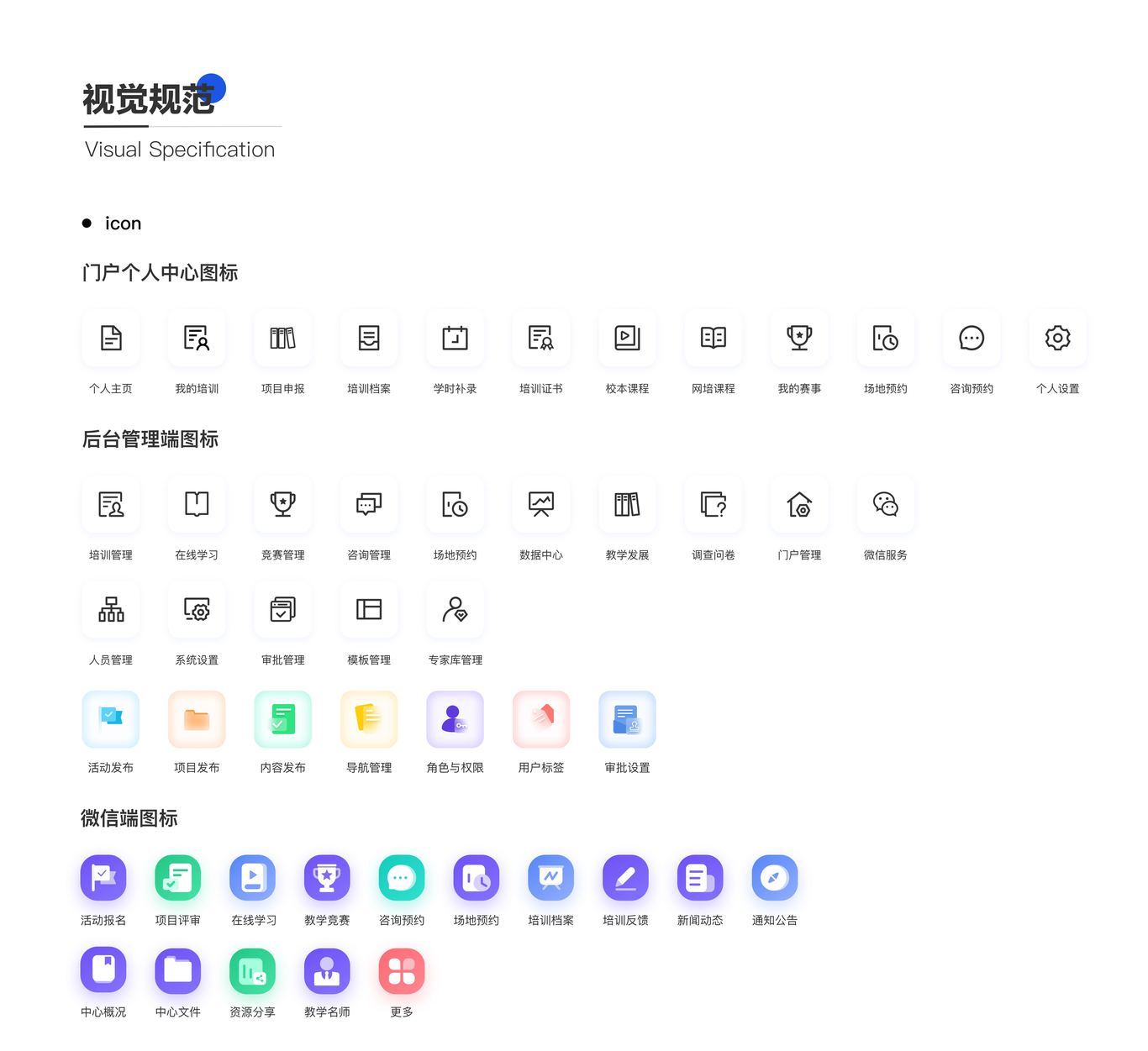Screen dimensions: 1148x1051
Task: Tap the 中心概况 icon
Action: pos(103,970)
